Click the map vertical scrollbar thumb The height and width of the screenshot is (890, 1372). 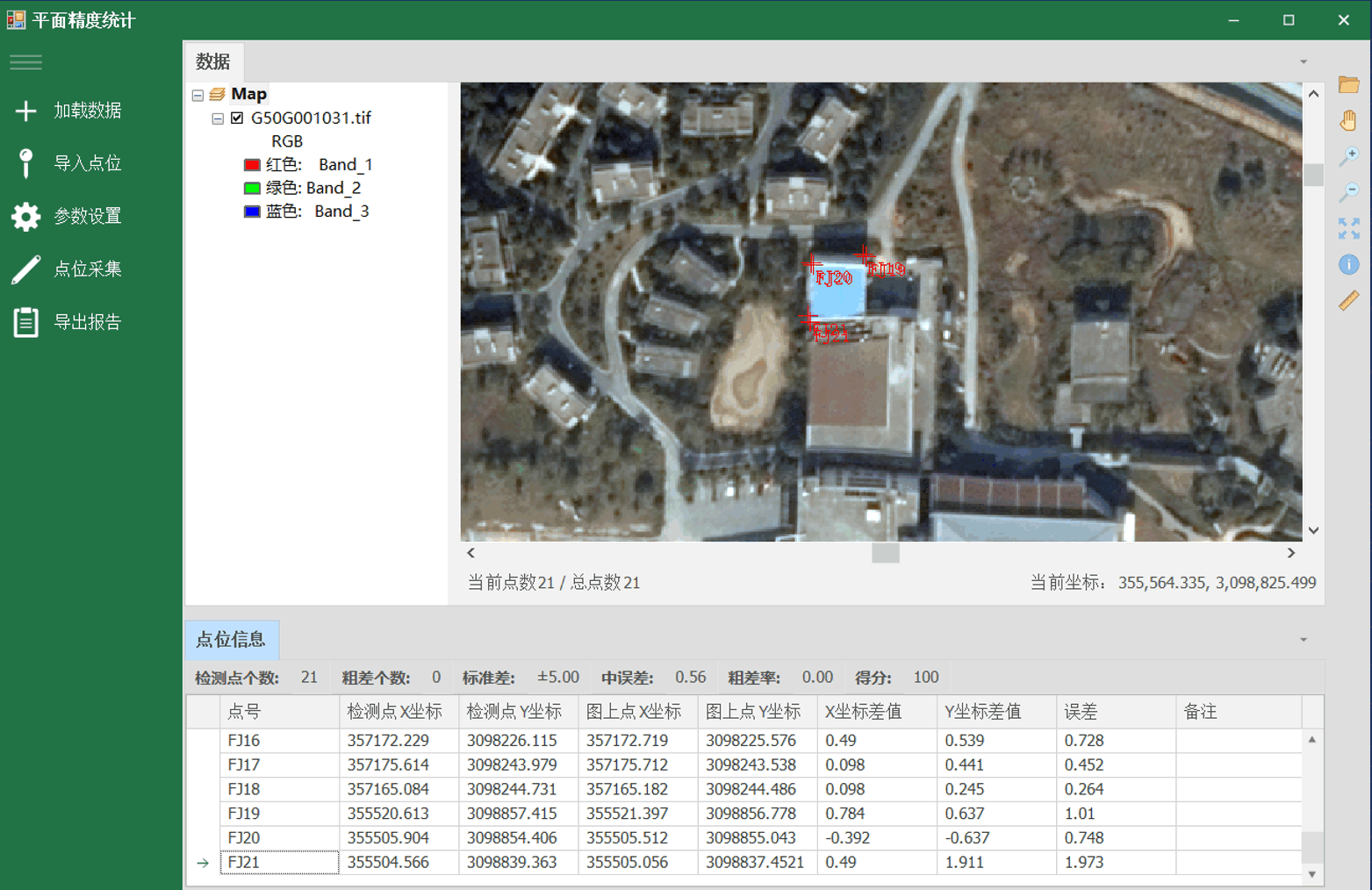click(1313, 175)
